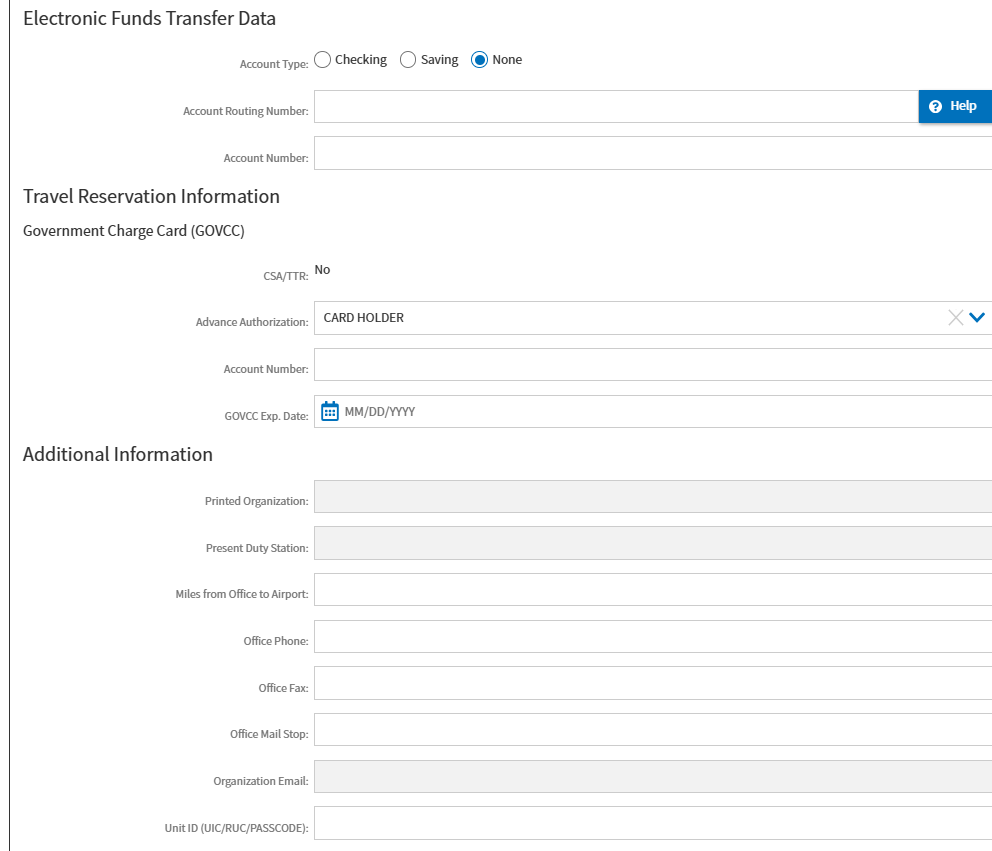Focus the Account Routing Number field
The image size is (992, 851).
[615, 107]
